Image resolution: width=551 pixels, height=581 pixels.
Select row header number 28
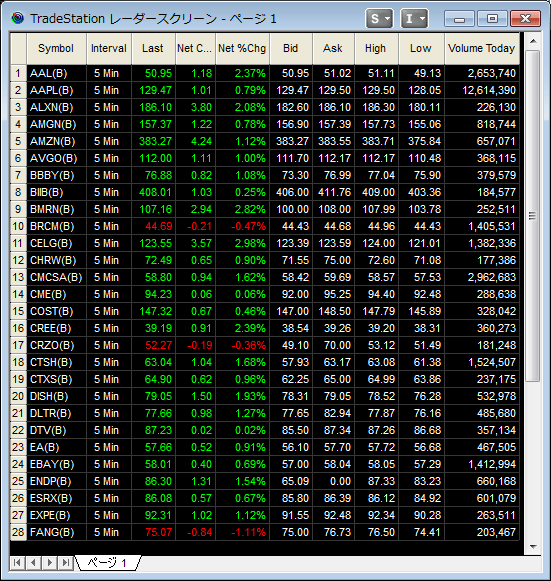18,532
